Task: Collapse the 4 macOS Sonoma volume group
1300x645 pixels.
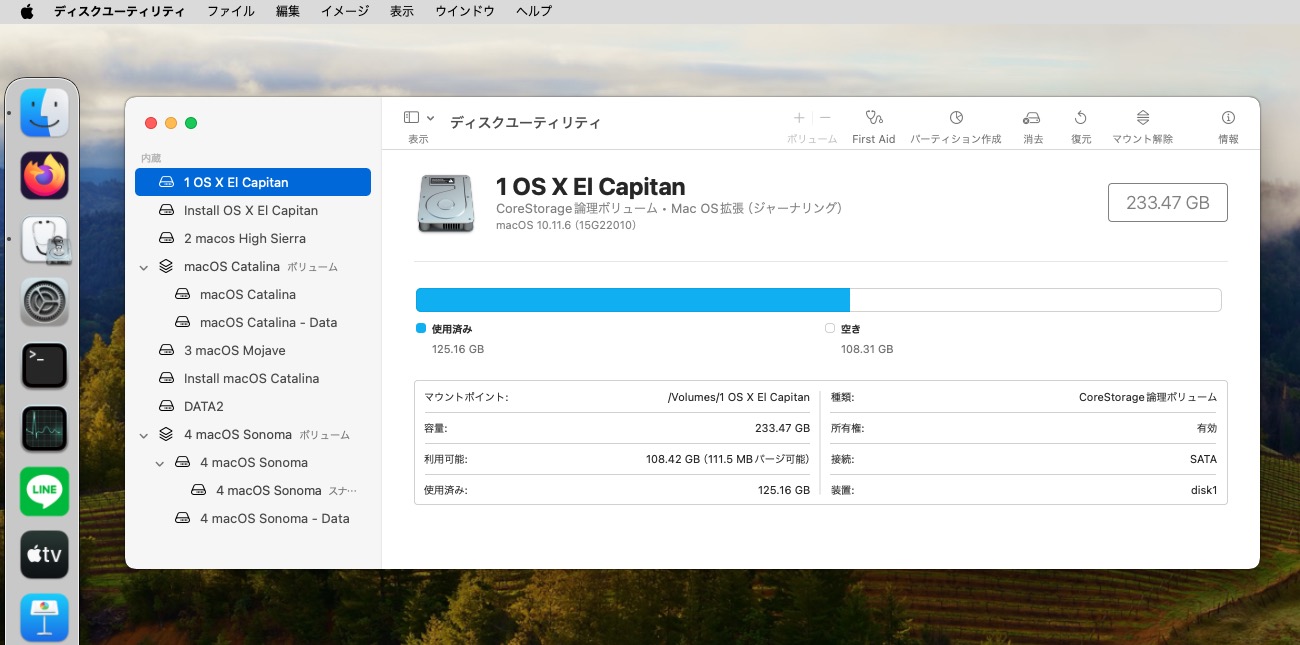Action: point(143,435)
